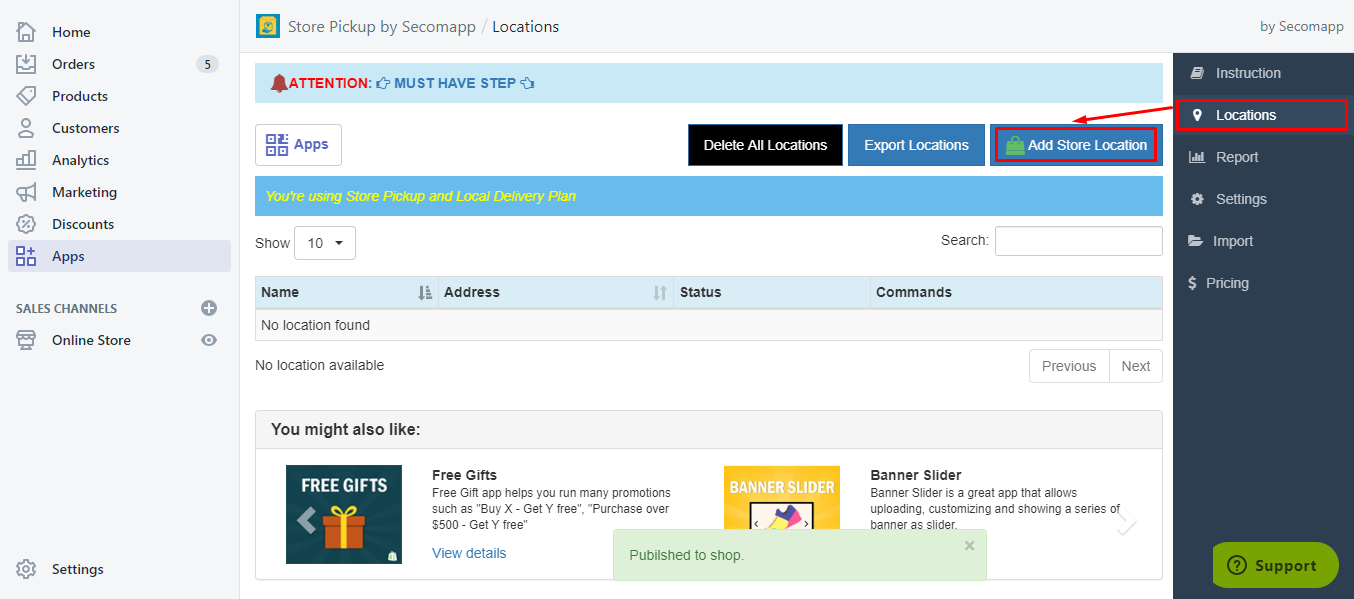The width and height of the screenshot is (1354, 599).
Task: Open the Support help button
Action: pyautogui.click(x=1275, y=565)
